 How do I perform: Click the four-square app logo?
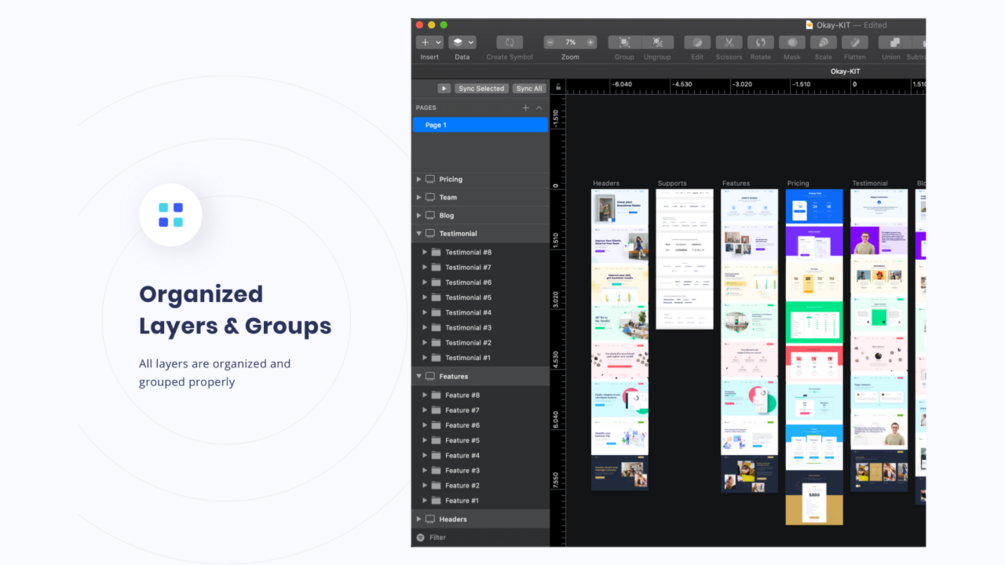point(170,215)
